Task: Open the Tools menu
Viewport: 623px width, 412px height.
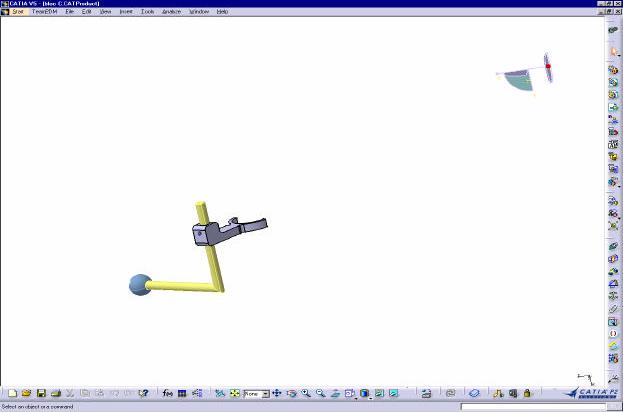Action: pyautogui.click(x=148, y=11)
